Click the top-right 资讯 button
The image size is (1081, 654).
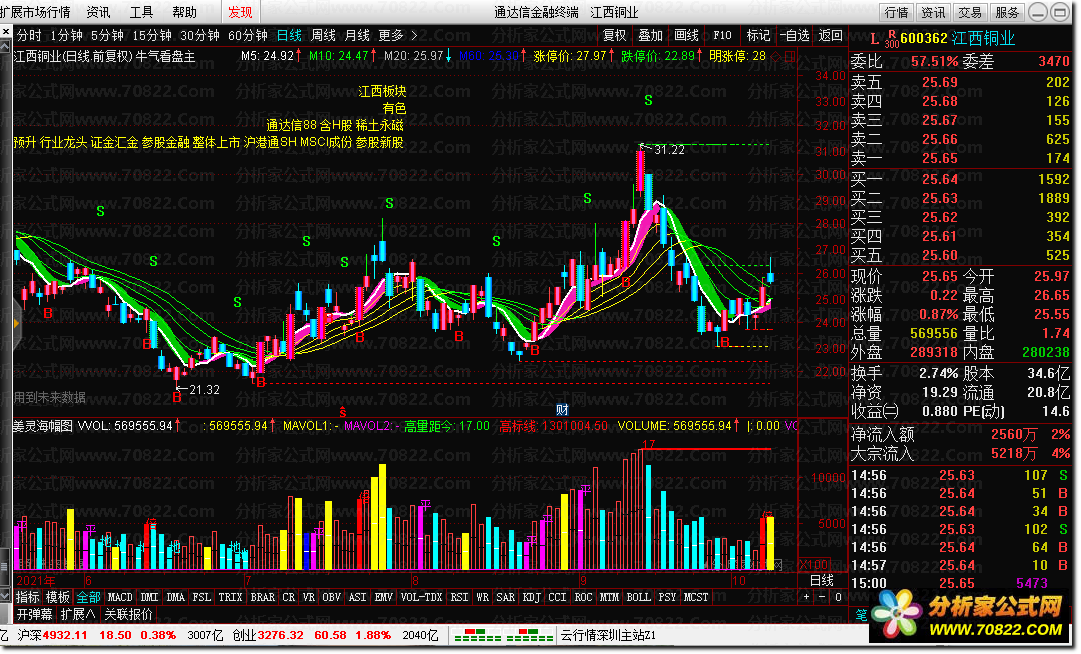tap(933, 12)
